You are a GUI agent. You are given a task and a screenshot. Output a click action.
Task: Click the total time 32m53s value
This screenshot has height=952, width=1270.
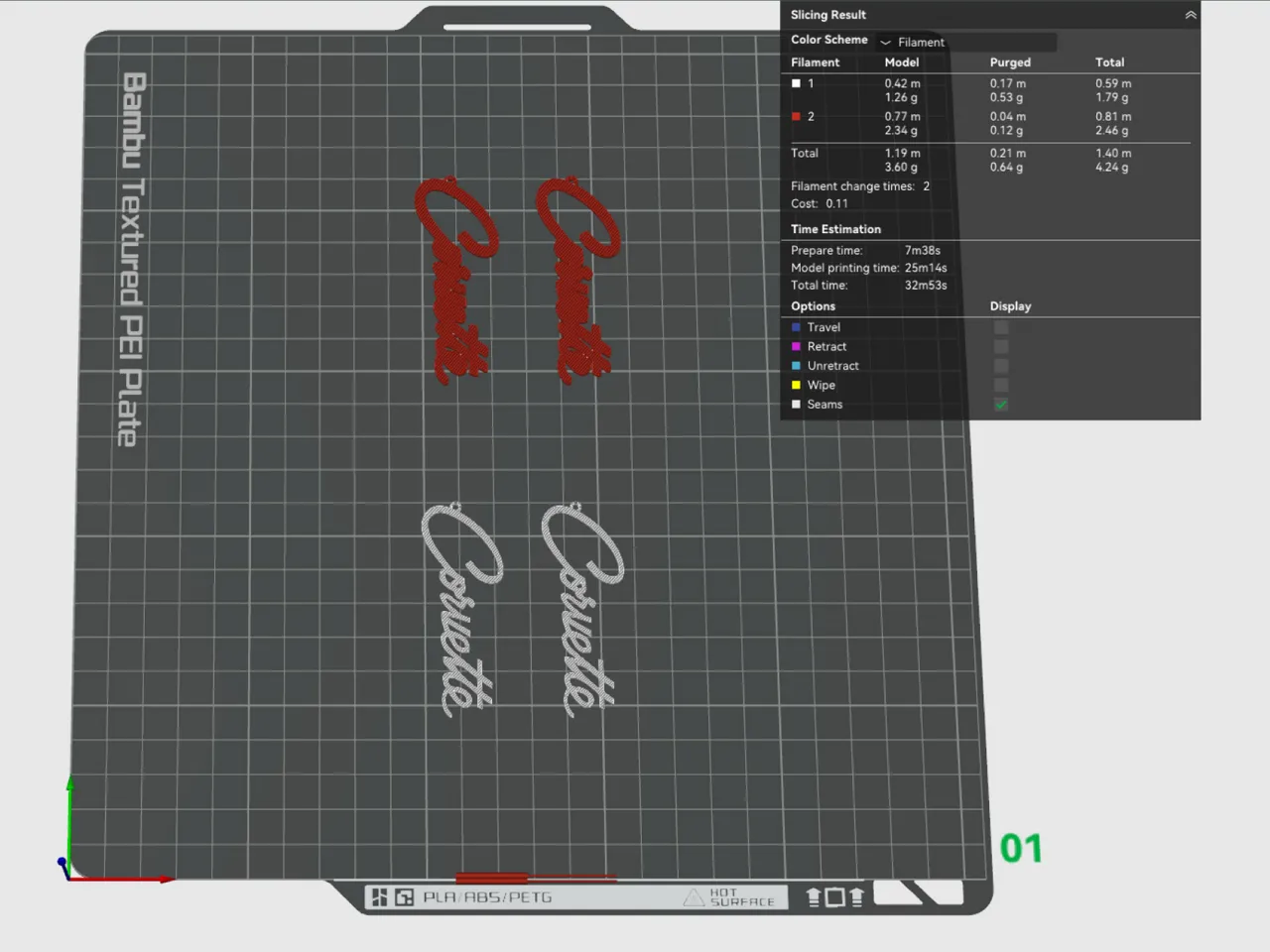(926, 285)
